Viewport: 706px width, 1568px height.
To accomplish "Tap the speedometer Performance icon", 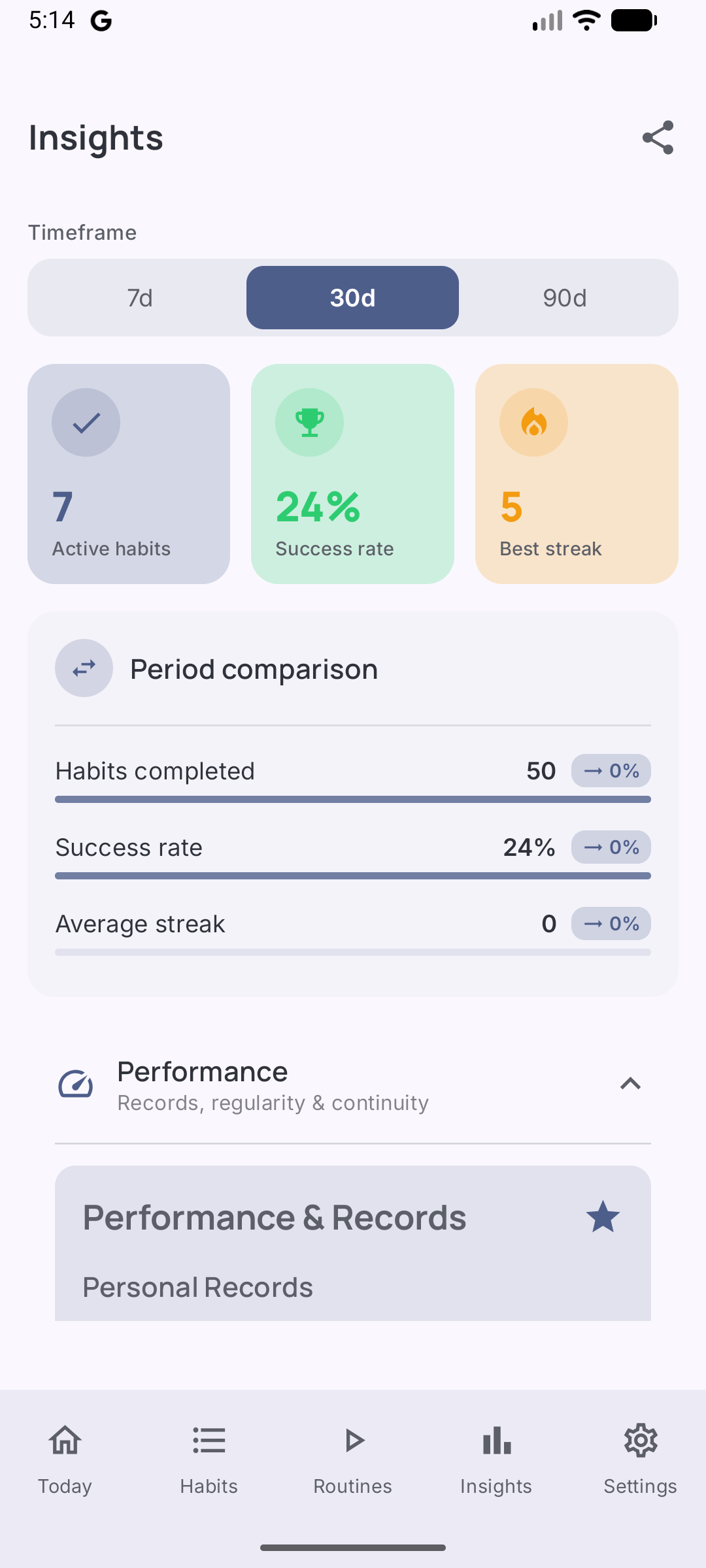I will pyautogui.click(x=76, y=1085).
